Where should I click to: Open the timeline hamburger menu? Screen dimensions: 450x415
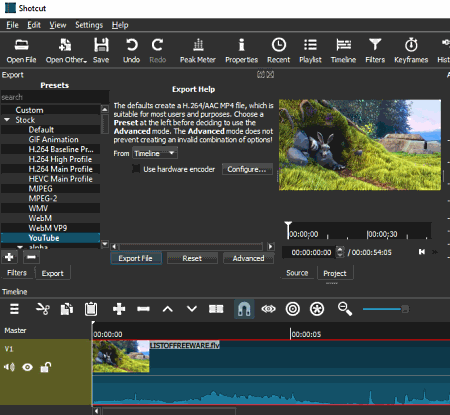pyautogui.click(x=14, y=309)
